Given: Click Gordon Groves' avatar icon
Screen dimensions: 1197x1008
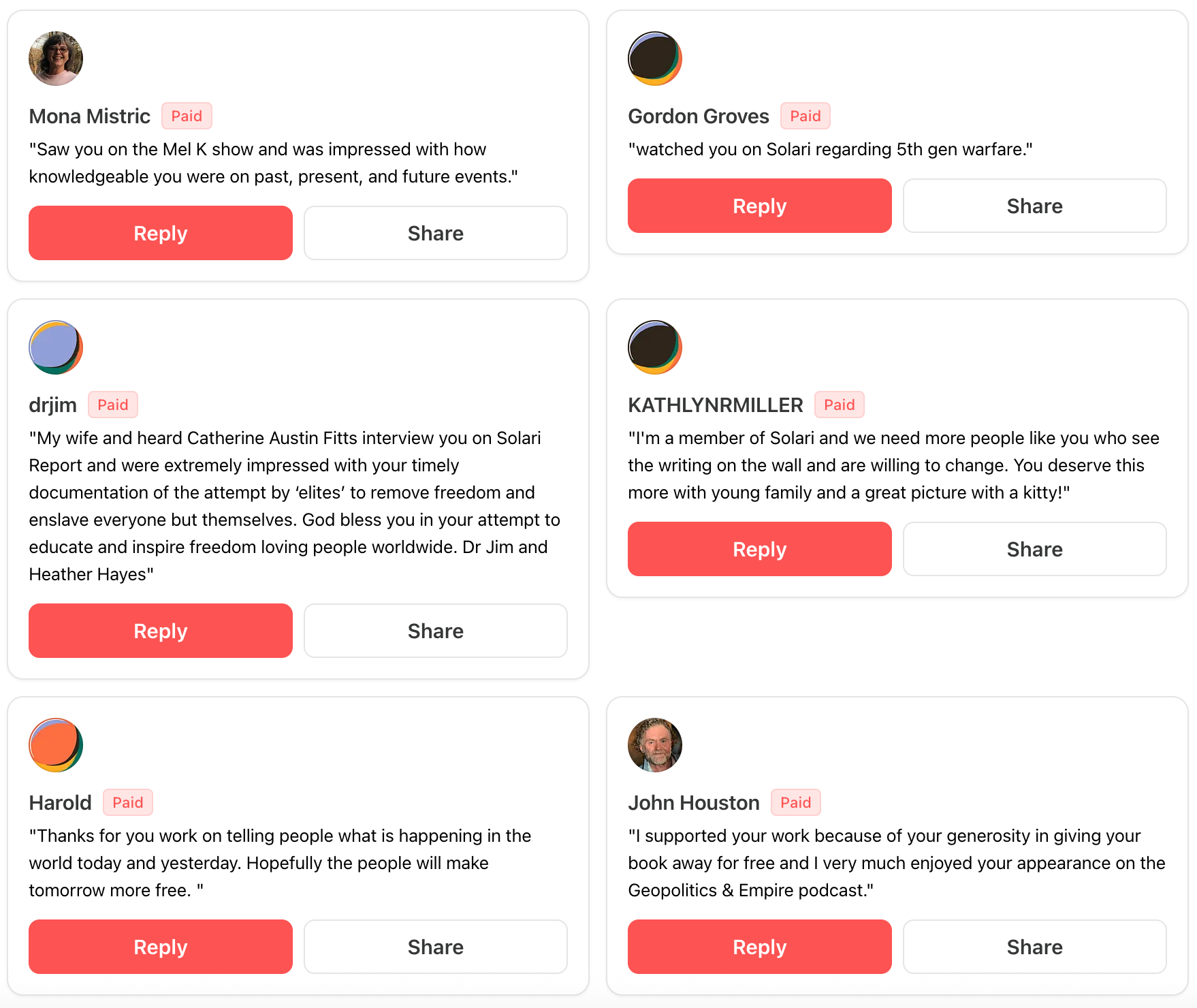Looking at the screenshot, I should [x=654, y=59].
